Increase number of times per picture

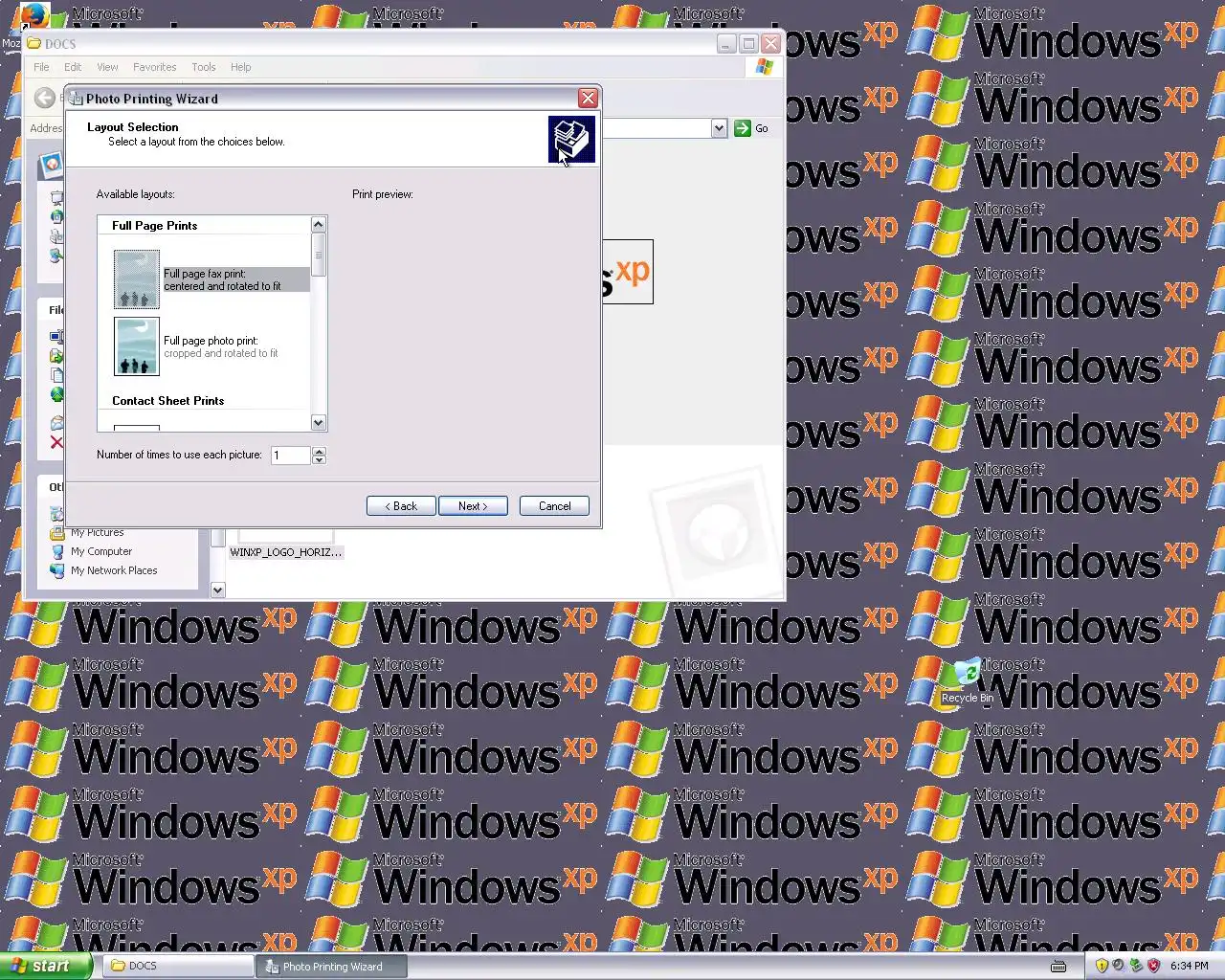tap(320, 451)
